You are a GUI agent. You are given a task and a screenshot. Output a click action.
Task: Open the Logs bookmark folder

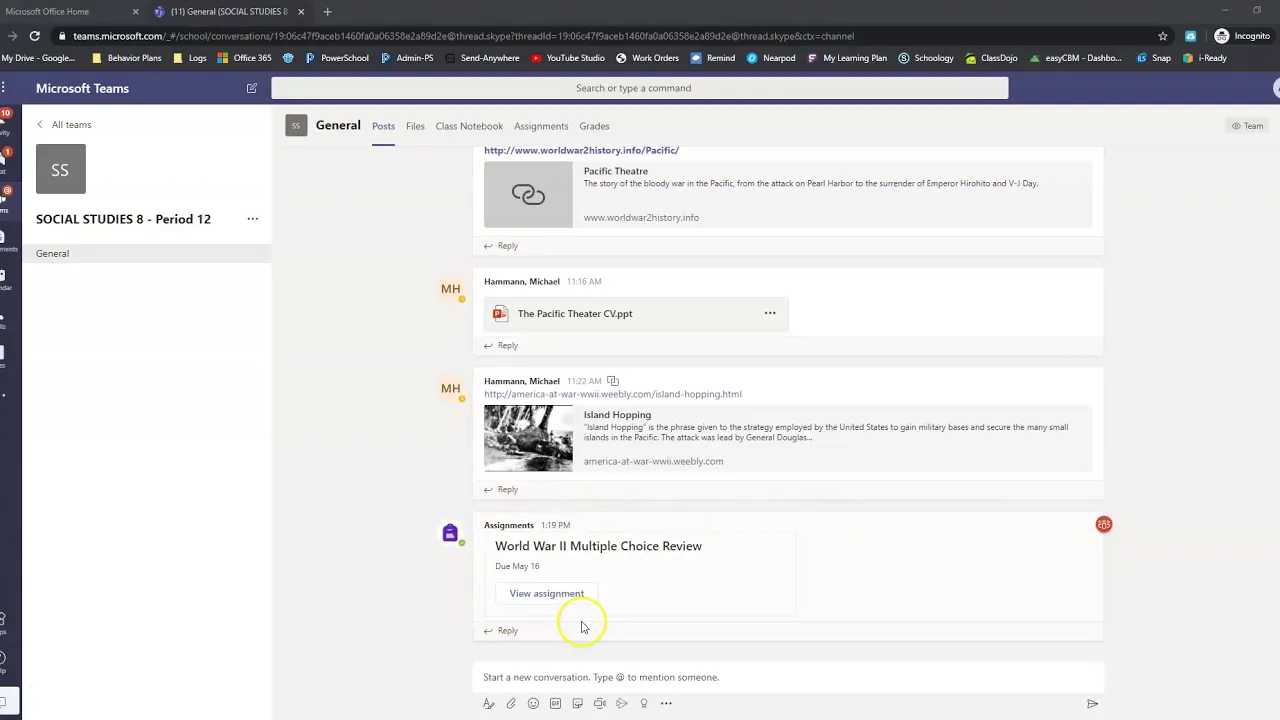(x=190, y=58)
